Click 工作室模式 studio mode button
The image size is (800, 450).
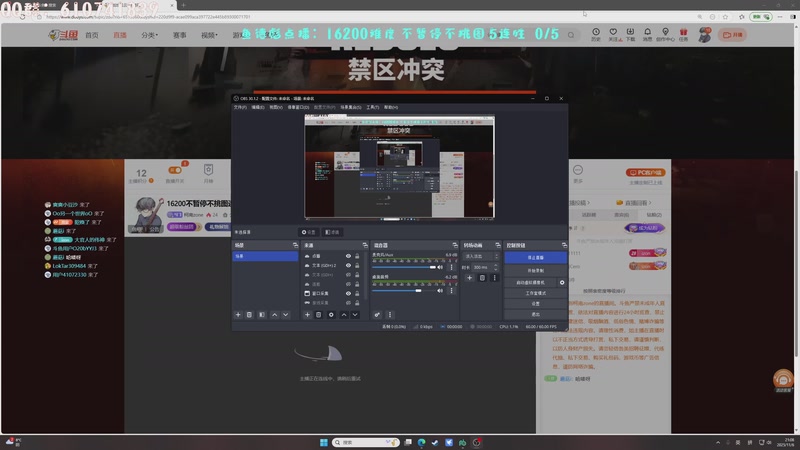click(536, 293)
